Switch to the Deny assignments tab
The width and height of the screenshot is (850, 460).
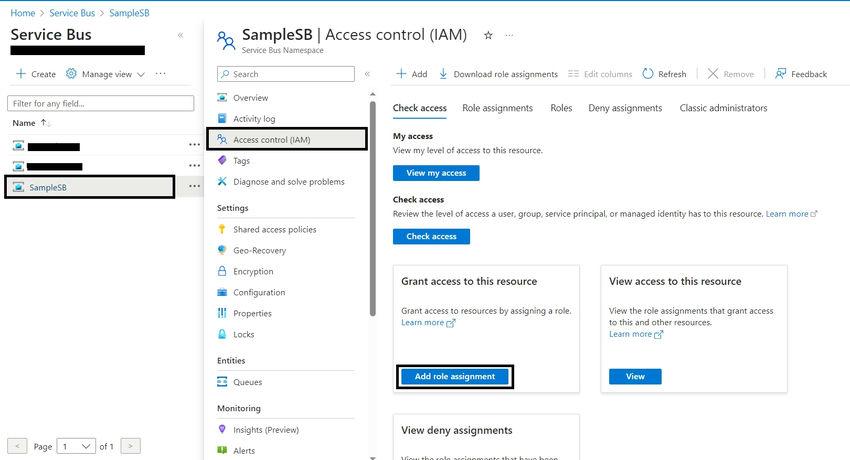pos(625,108)
